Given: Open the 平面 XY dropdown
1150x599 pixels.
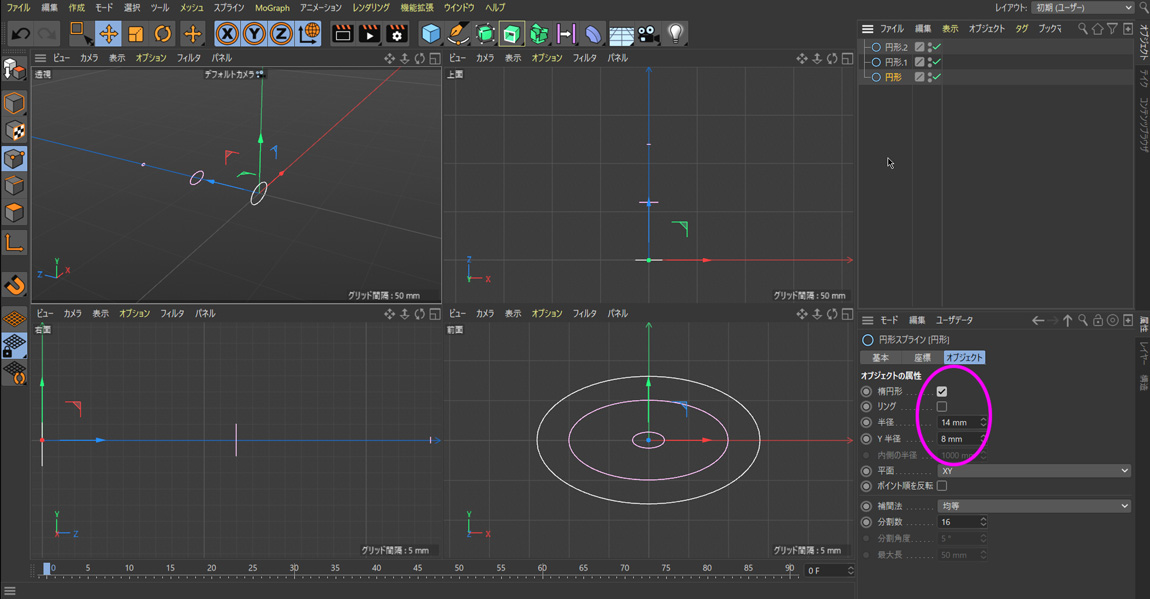Looking at the screenshot, I should click(1033, 471).
